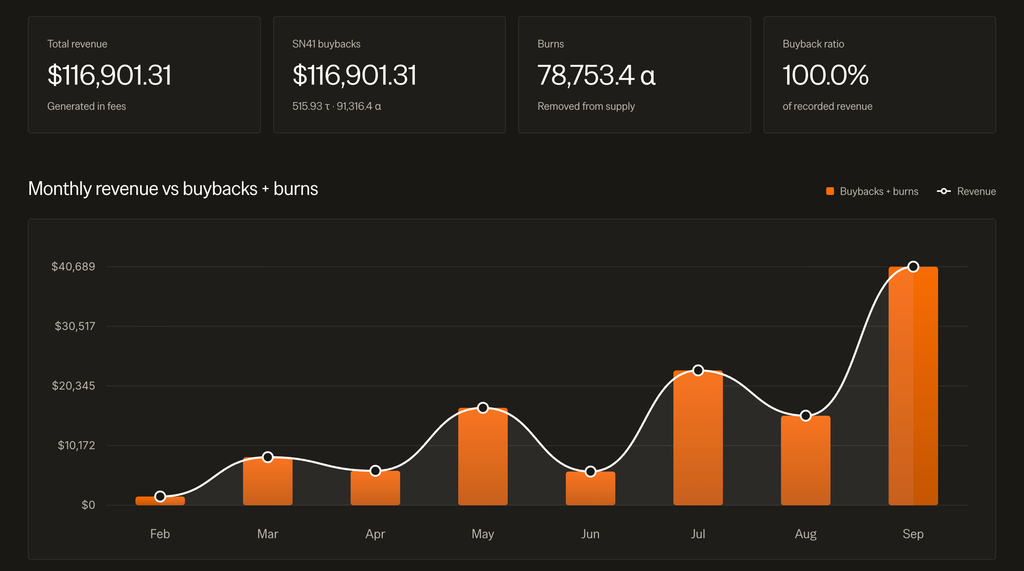
Task: Click the September orange bar
Action: tap(913, 385)
